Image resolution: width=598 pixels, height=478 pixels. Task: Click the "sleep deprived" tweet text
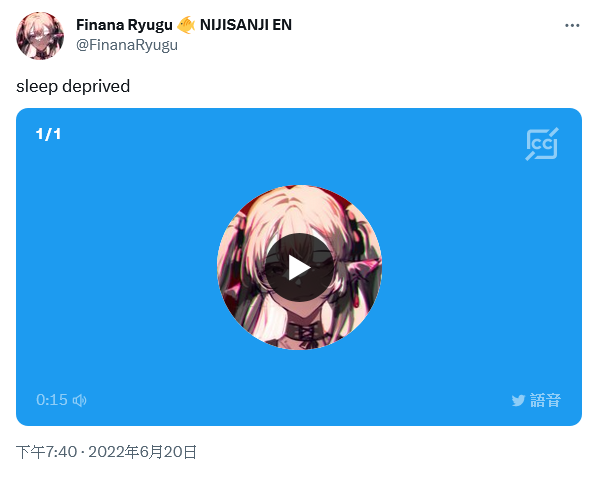pos(73,86)
